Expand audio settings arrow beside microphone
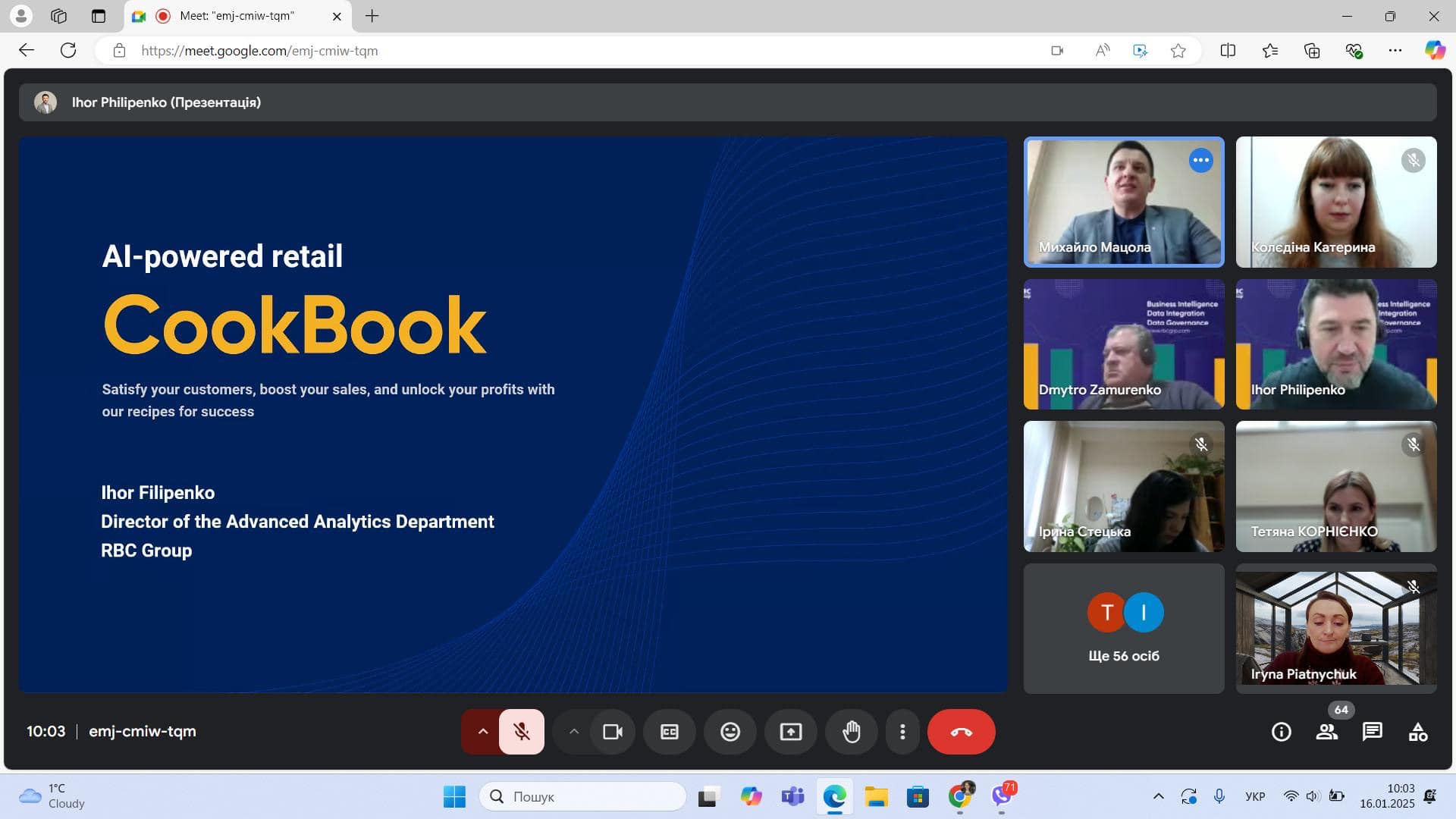 [x=482, y=732]
